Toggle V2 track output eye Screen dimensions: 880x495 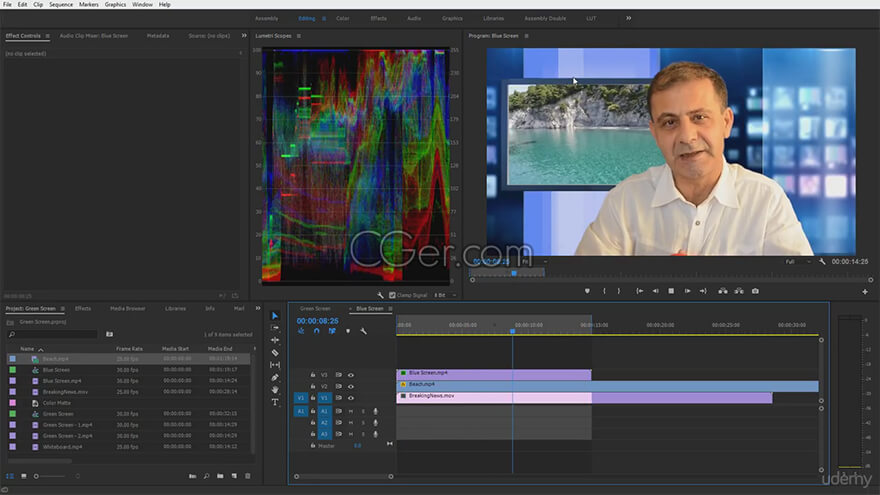[351, 387]
